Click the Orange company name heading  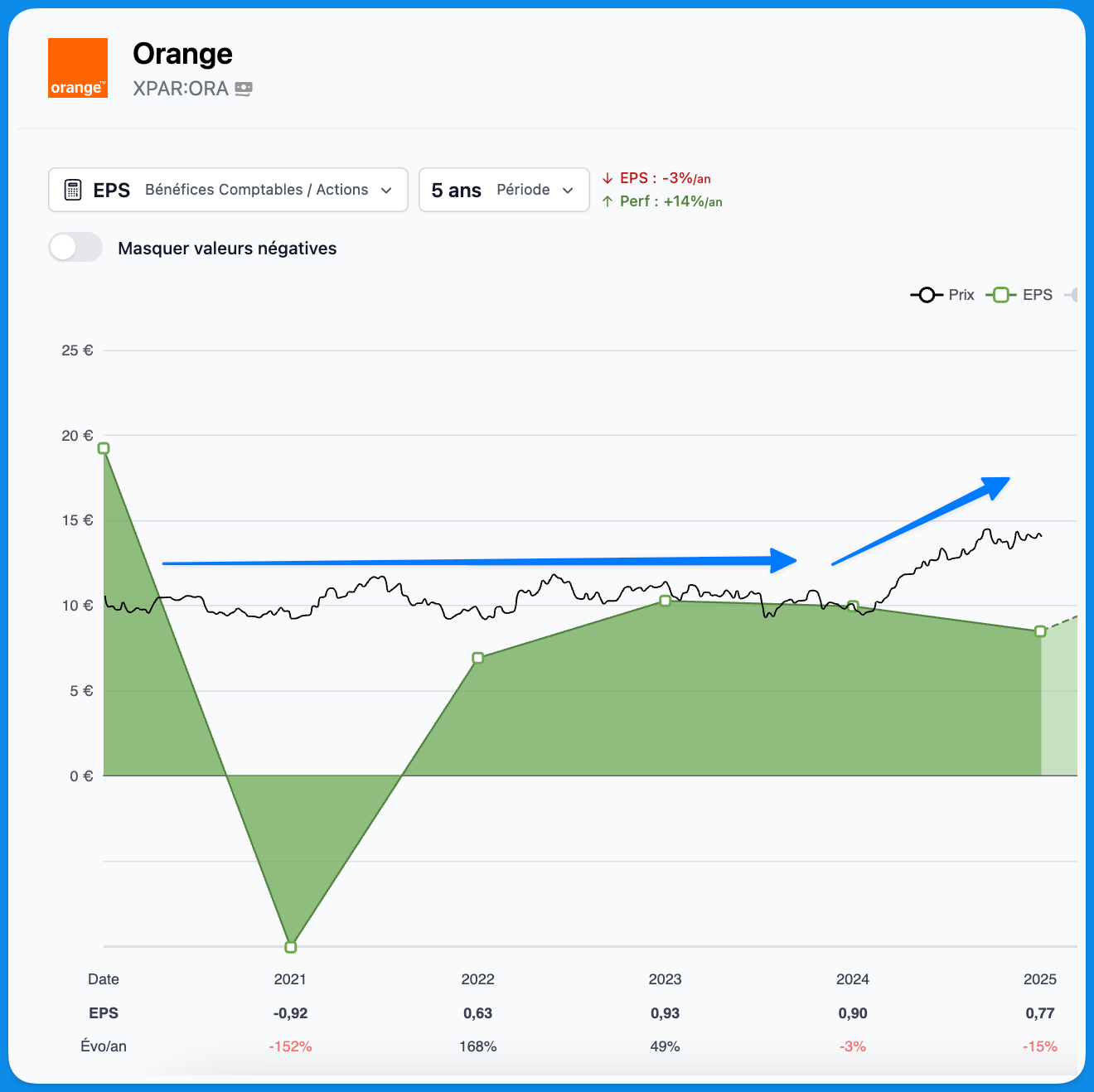182,54
